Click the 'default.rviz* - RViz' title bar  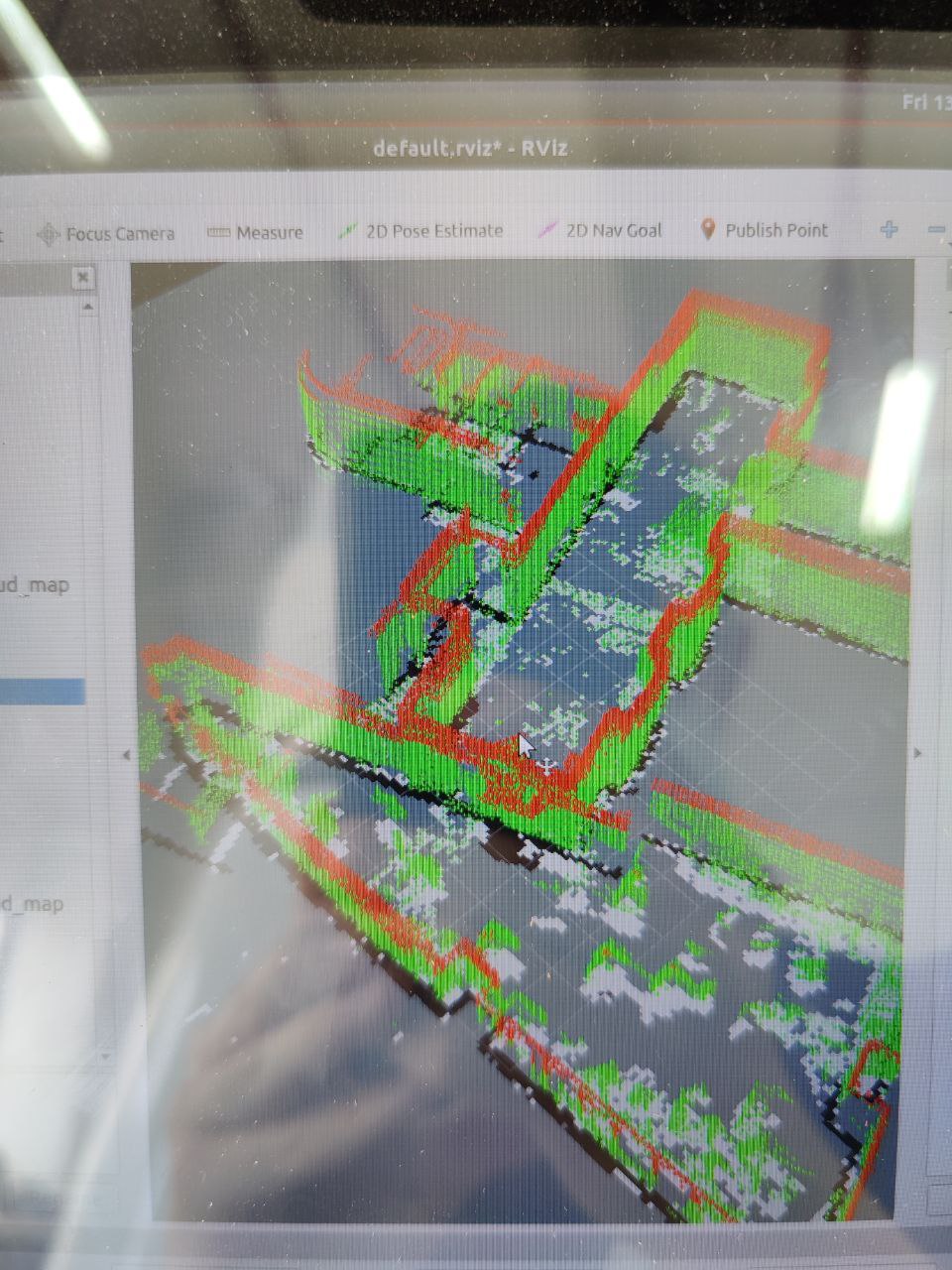(x=470, y=149)
